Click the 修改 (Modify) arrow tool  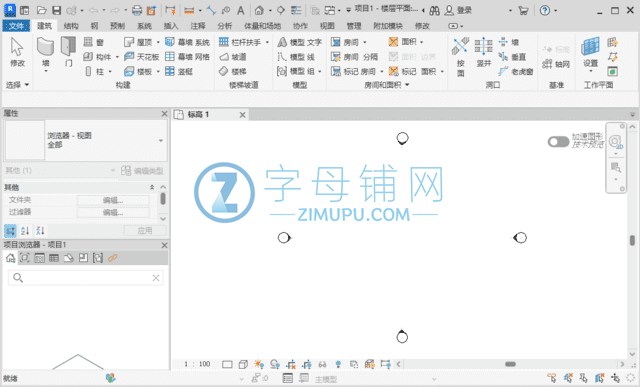[x=17, y=52]
